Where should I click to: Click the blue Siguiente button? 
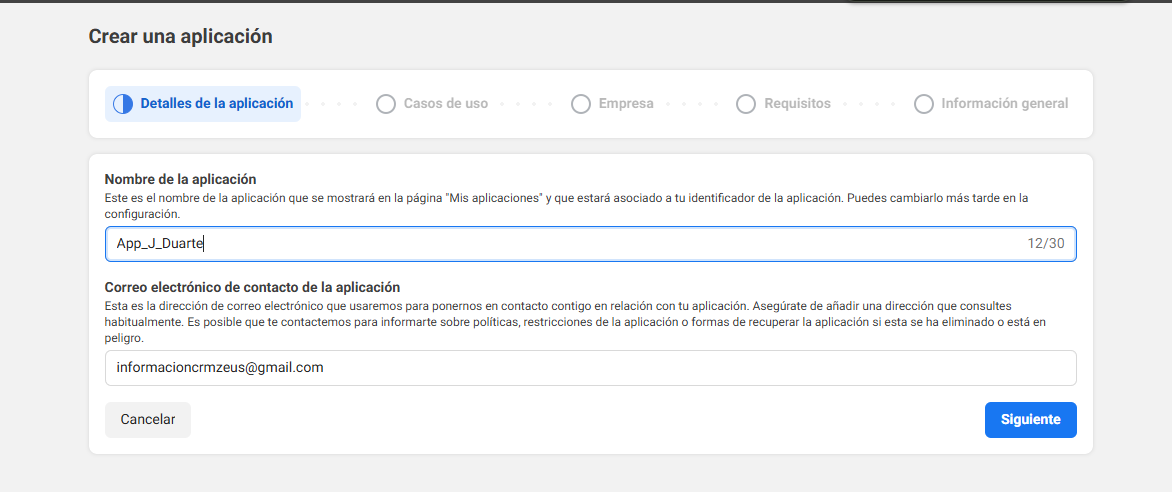1030,420
